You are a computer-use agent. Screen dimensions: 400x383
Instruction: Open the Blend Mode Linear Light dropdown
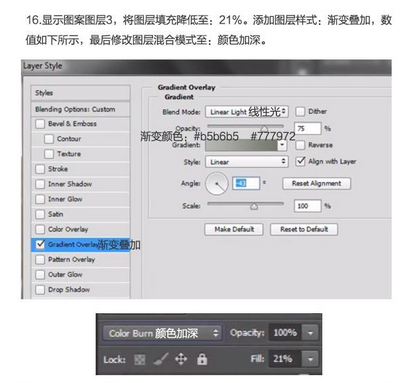[247, 112]
